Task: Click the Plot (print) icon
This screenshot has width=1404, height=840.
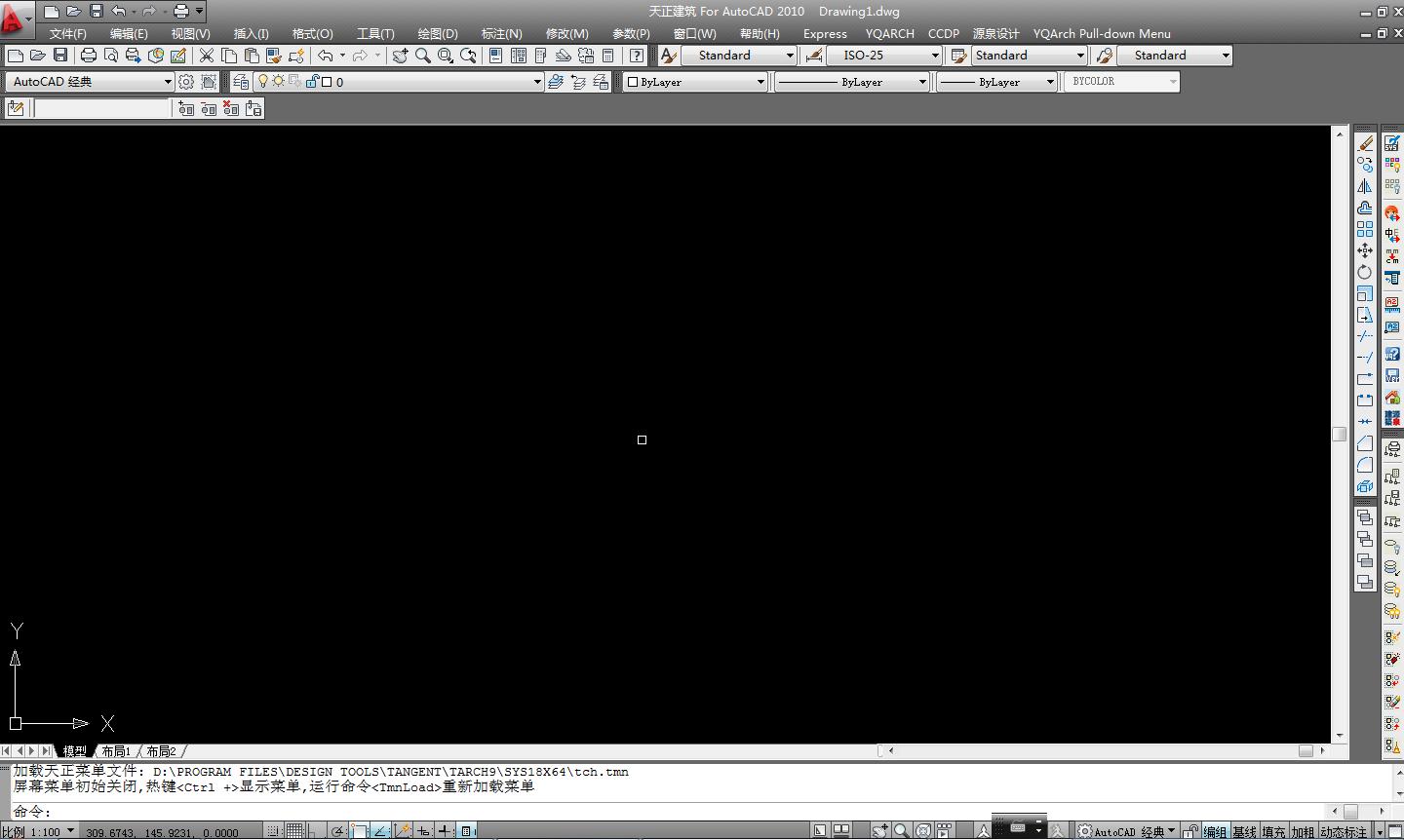Action: (89, 56)
